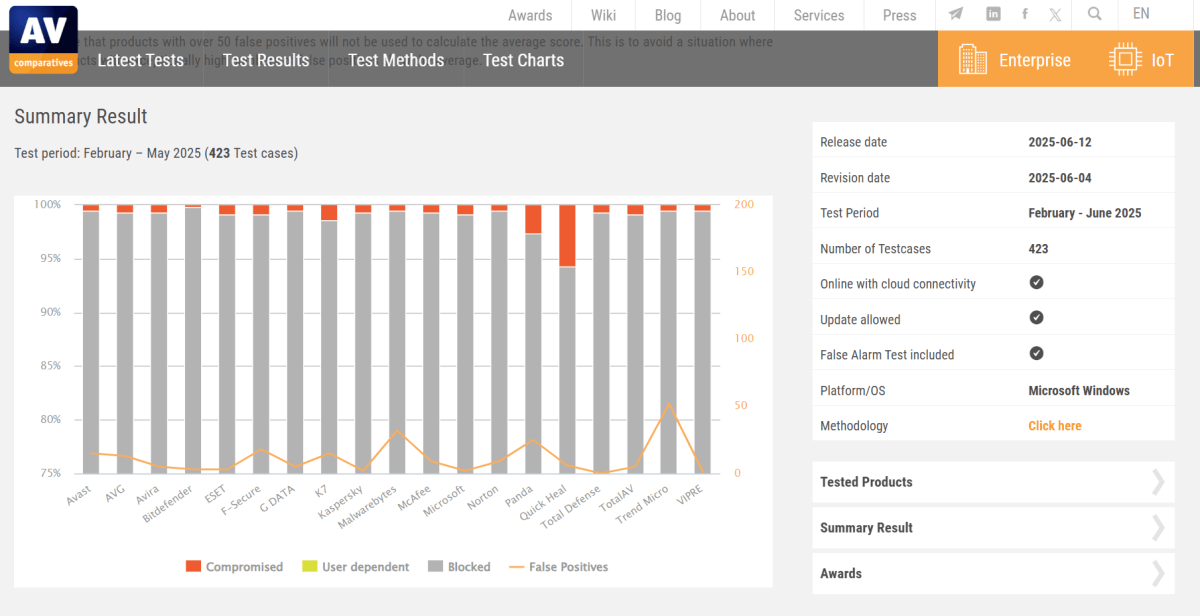1200x616 pixels.
Task: Click the 'Platform/OS' row label
Action: pyautogui.click(x=853, y=391)
